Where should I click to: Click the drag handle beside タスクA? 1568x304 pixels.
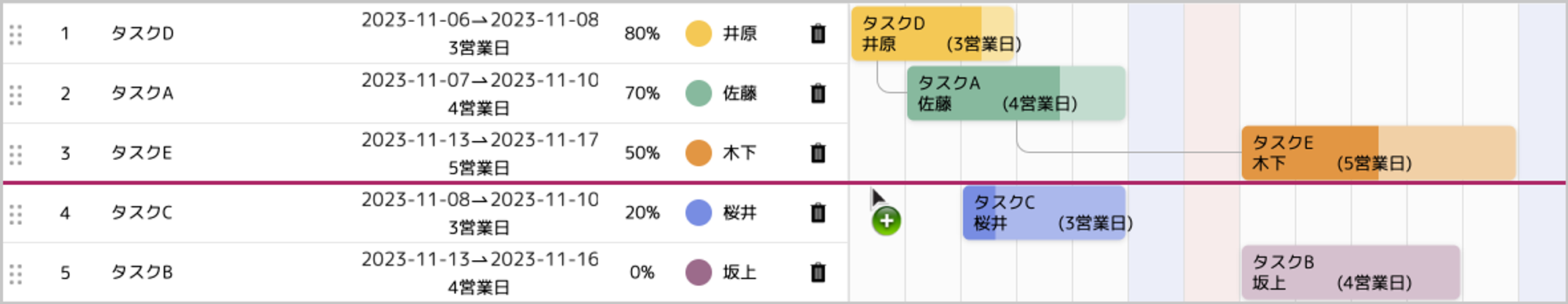[x=16, y=94]
